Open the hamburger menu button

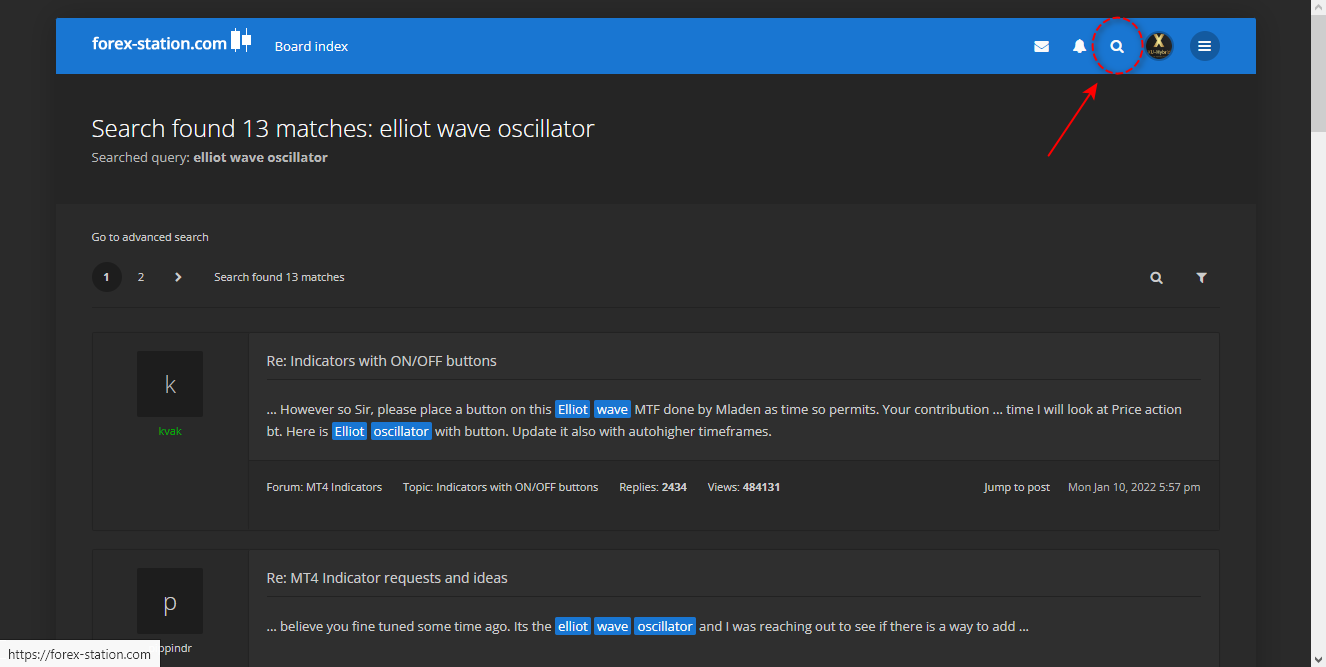tap(1204, 46)
